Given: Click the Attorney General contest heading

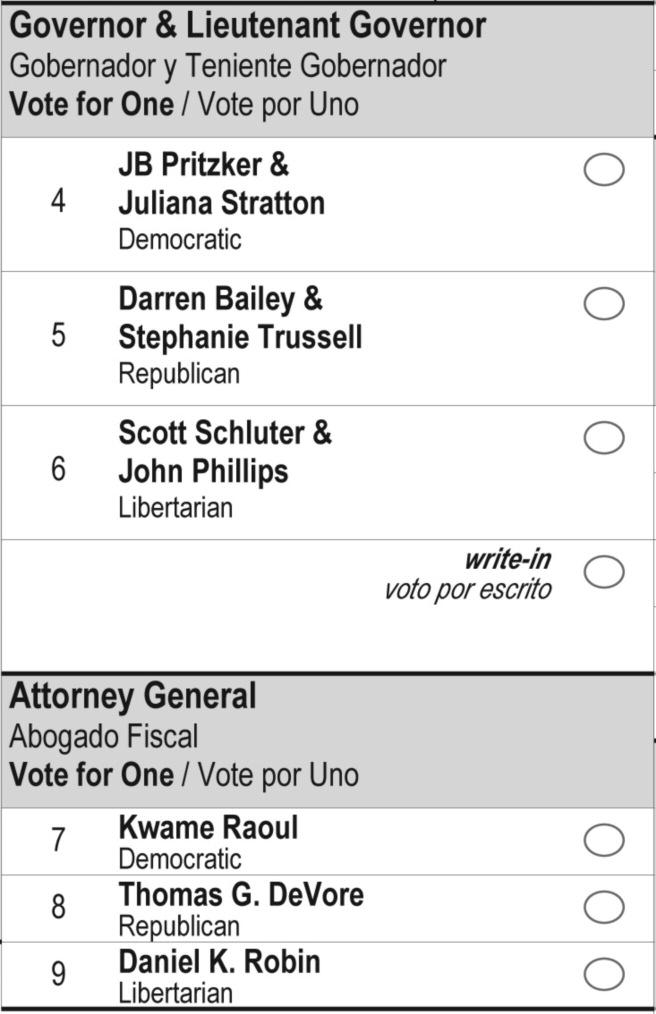Looking at the screenshot, I should [133, 696].
